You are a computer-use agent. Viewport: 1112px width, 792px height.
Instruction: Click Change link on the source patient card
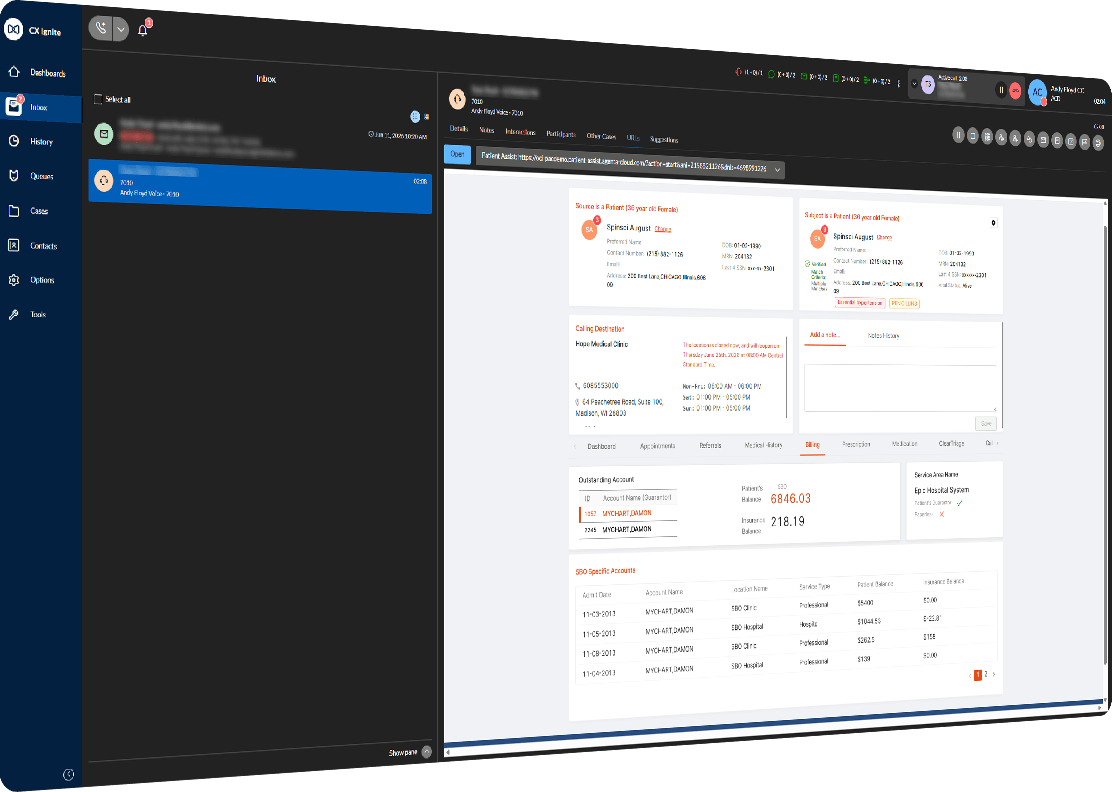[x=663, y=229]
